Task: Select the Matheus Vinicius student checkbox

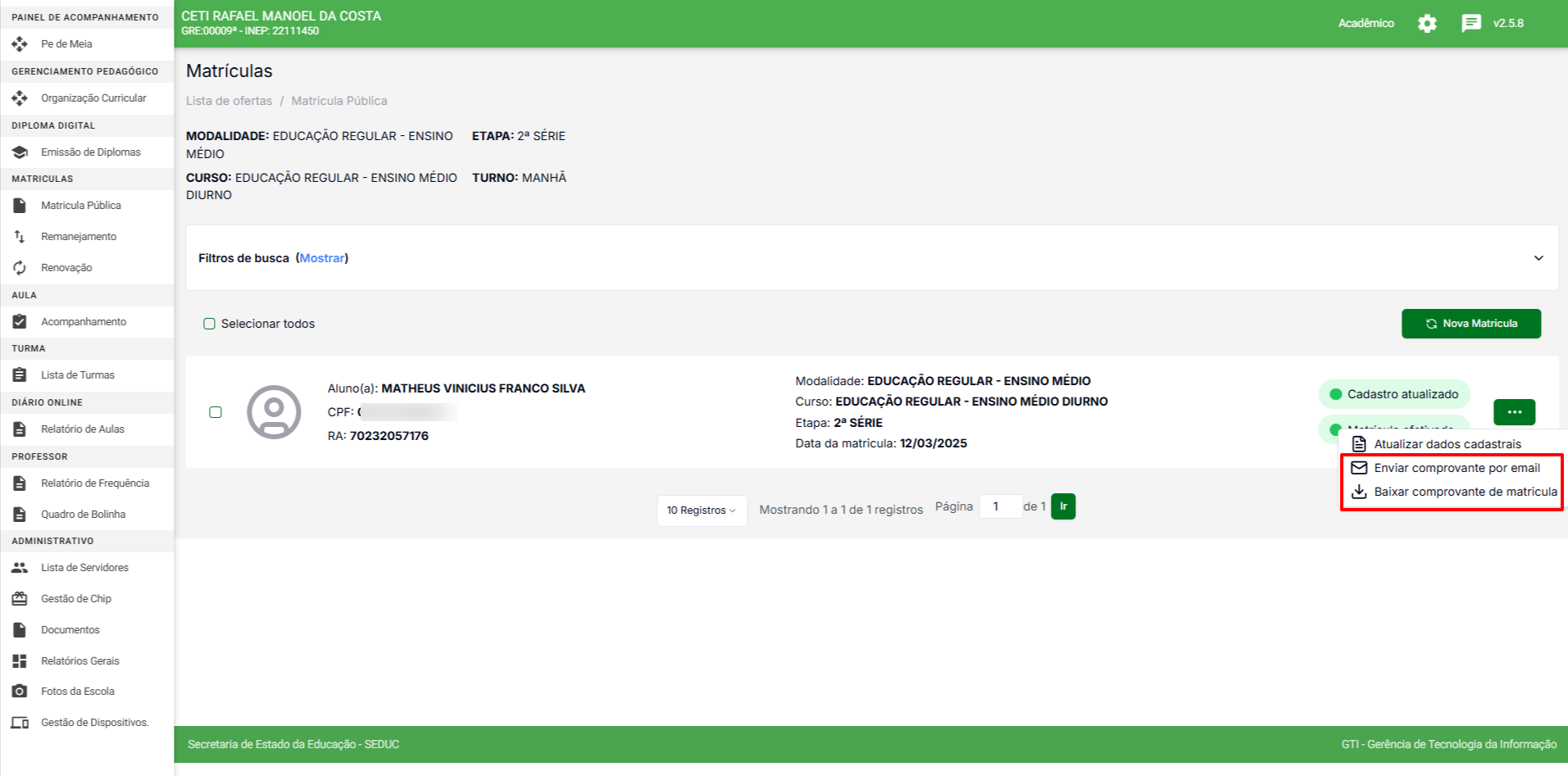Action: (x=216, y=412)
